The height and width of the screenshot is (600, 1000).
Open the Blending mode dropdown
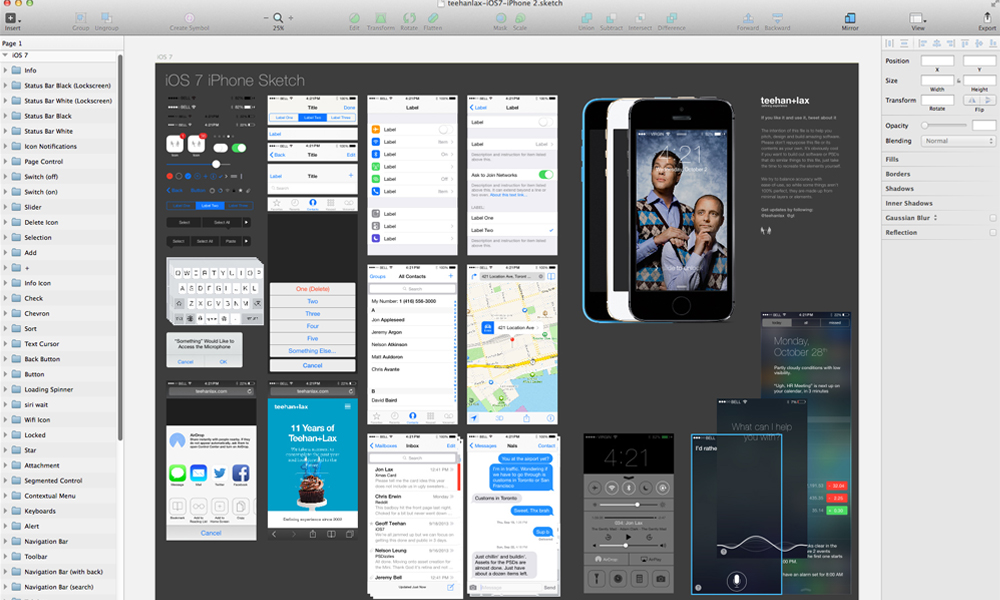pos(958,141)
